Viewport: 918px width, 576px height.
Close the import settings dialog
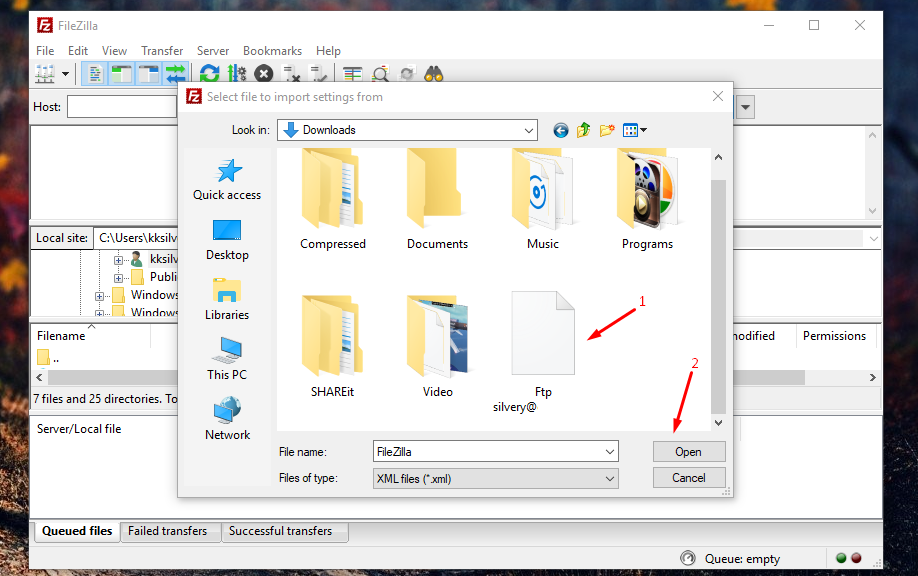coord(718,96)
